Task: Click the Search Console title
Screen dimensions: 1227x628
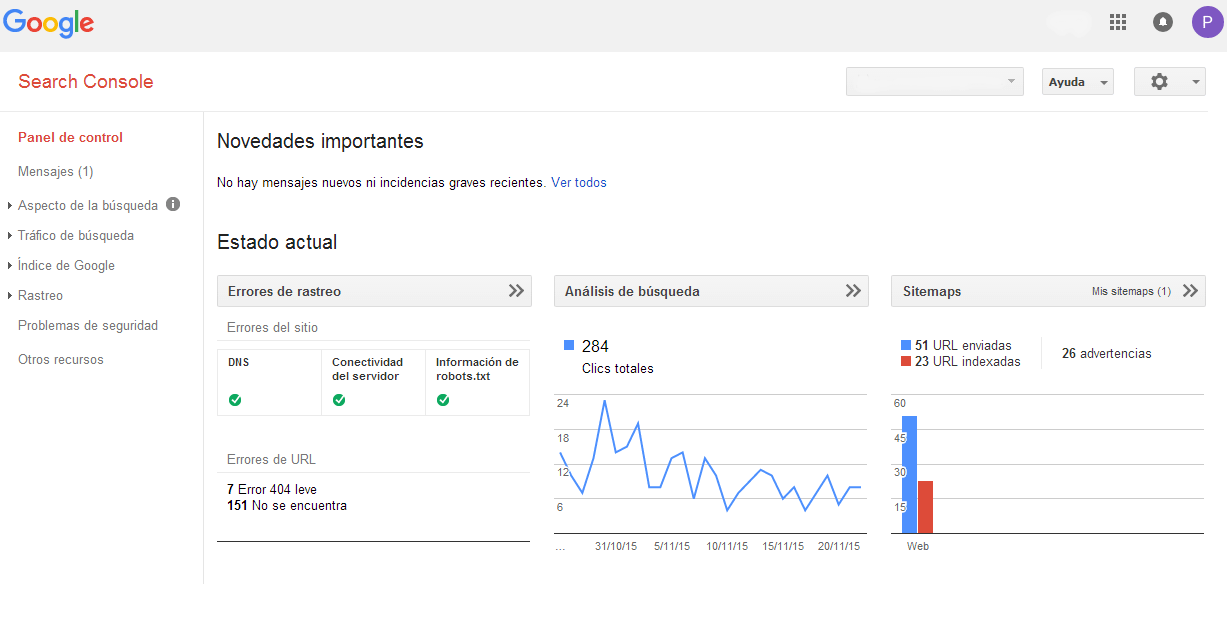Action: (86, 81)
